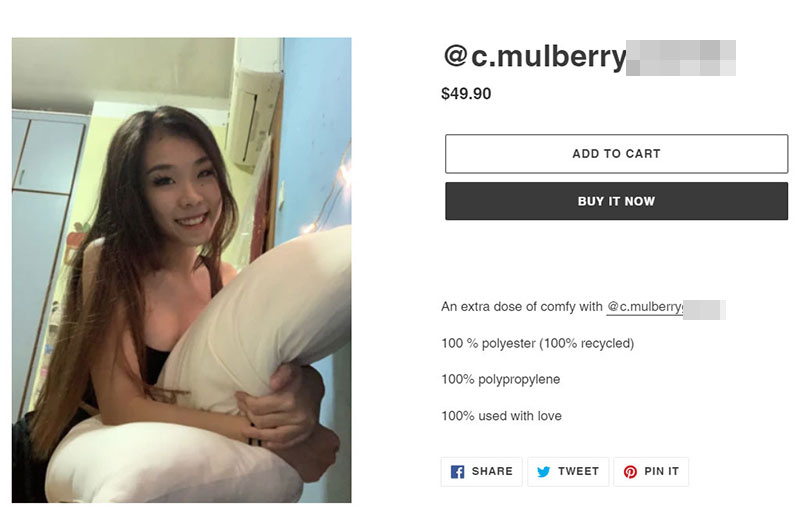Click the air conditioner in the photo
Viewport: 800px width, 514px height.
tap(254, 117)
